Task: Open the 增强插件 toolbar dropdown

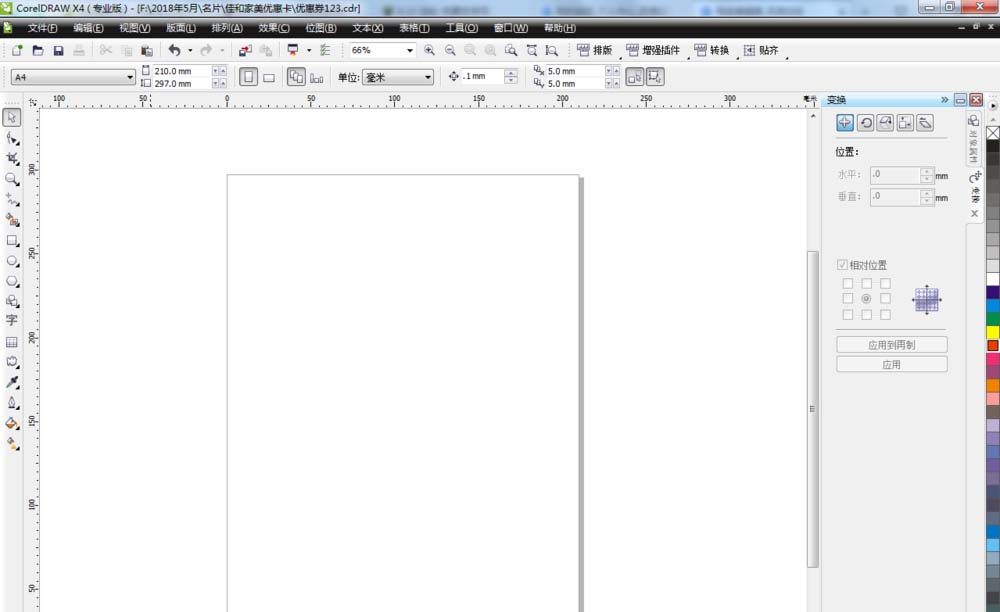Action: 653,50
